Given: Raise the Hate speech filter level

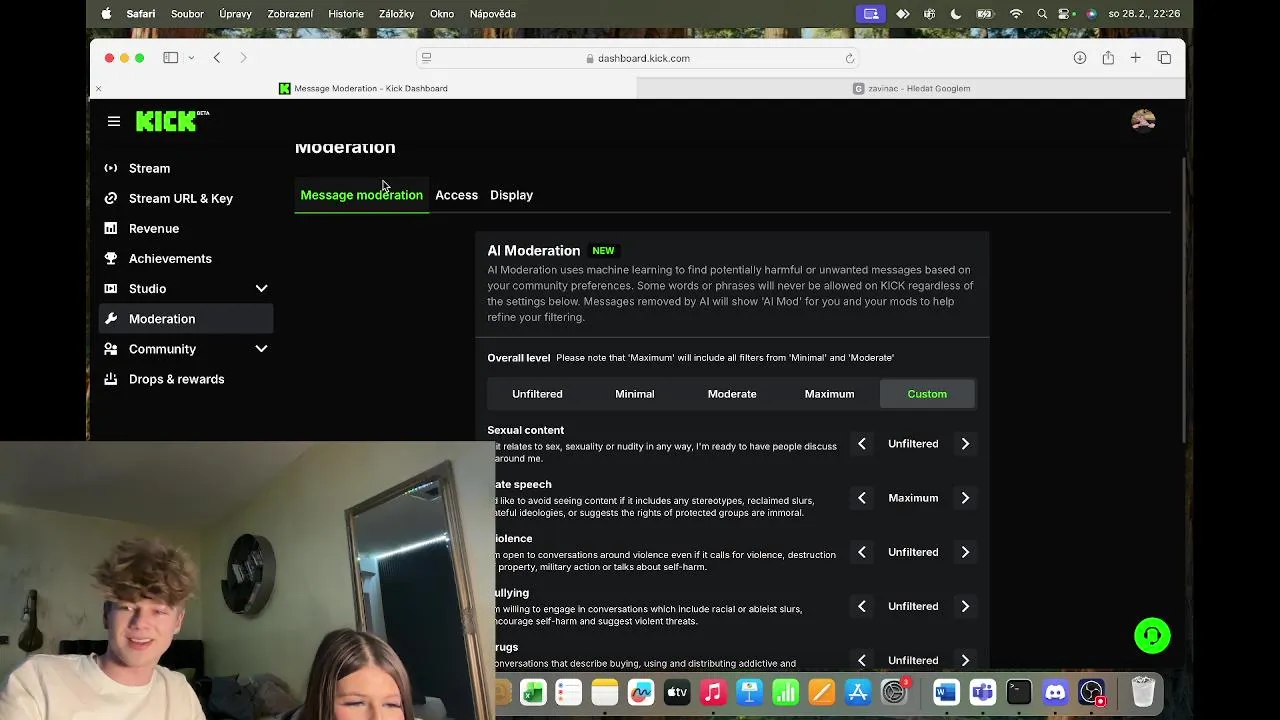Looking at the screenshot, I should (x=965, y=498).
